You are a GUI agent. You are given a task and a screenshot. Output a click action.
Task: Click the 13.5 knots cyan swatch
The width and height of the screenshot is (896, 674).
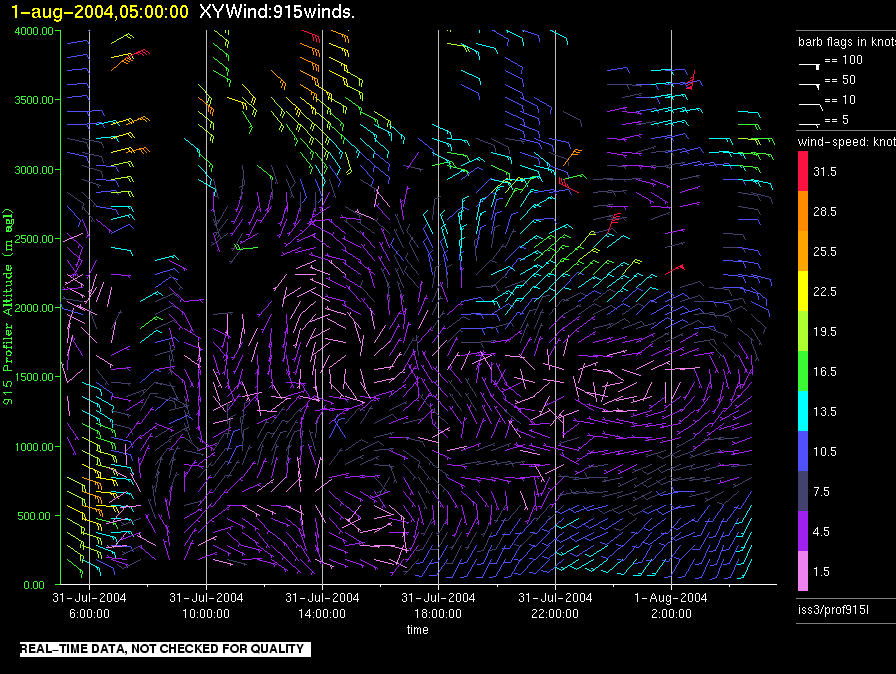pyautogui.click(x=803, y=411)
